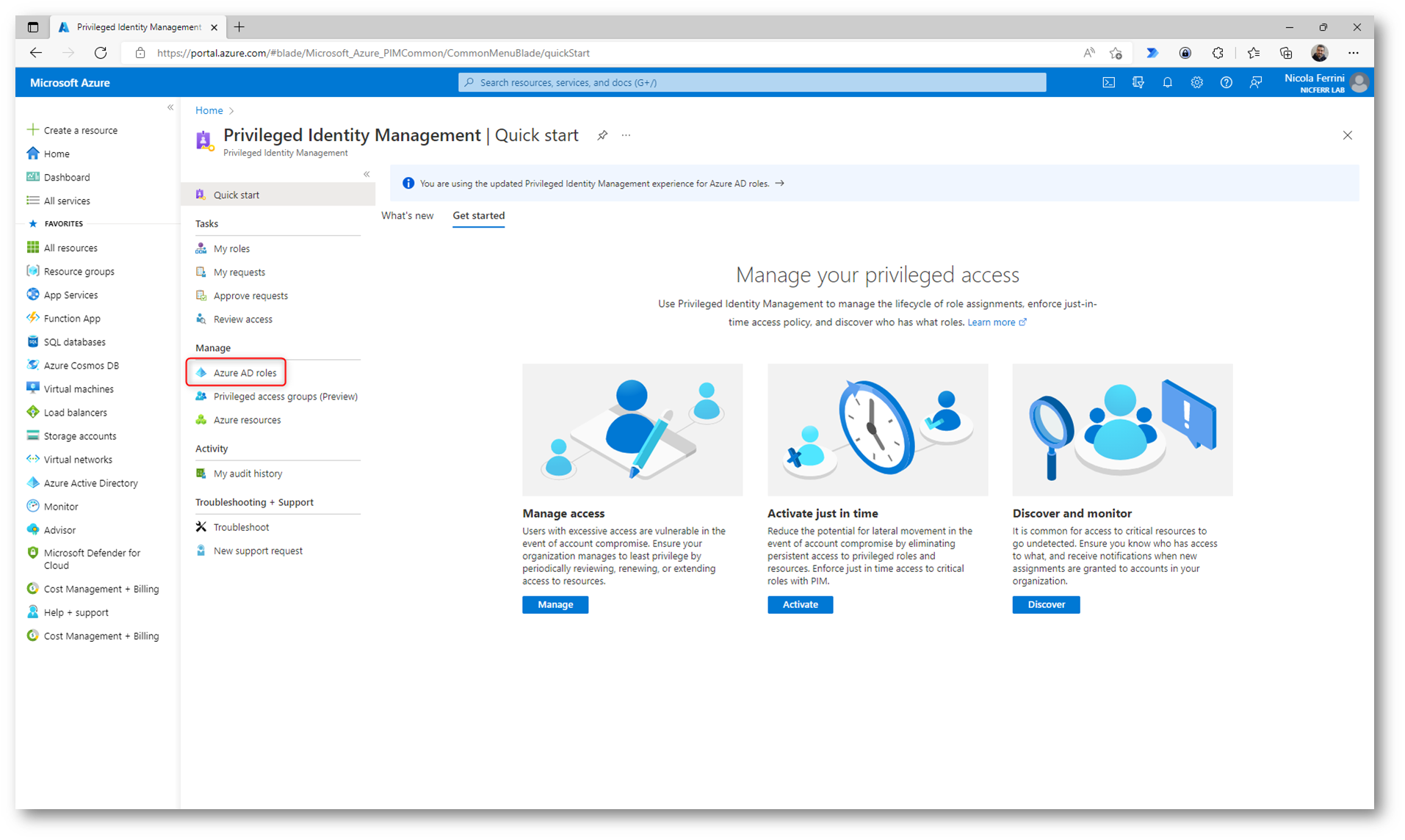Open the blade's more options ellipsis

click(x=626, y=135)
